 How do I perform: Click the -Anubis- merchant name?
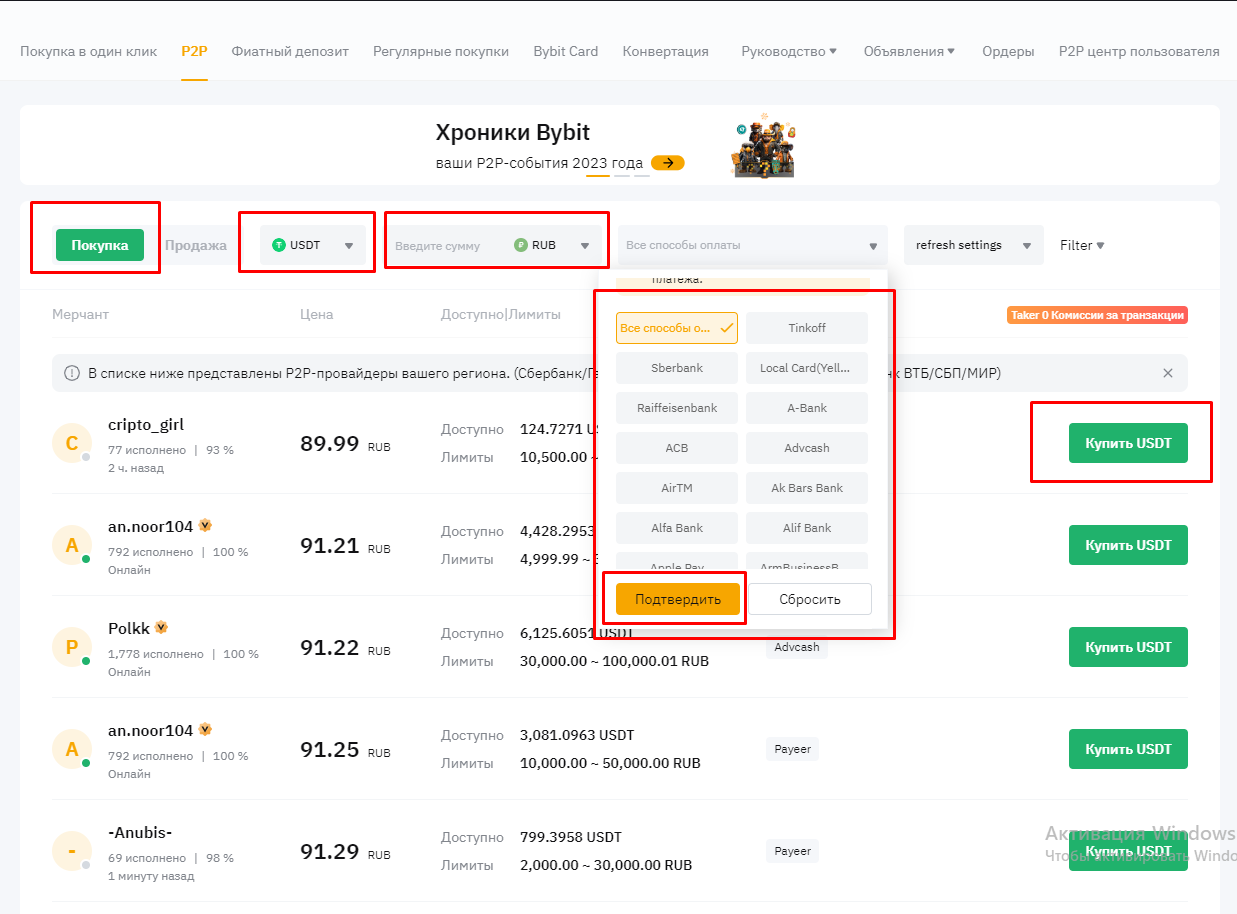coord(140,832)
